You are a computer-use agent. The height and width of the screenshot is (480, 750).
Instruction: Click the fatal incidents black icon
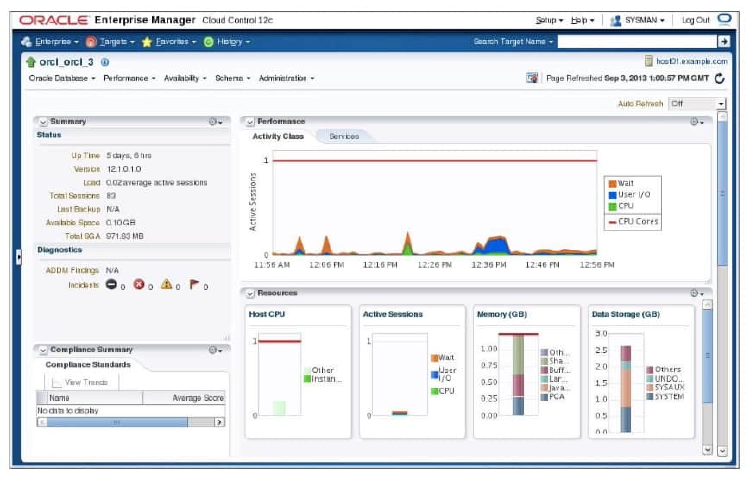111,284
